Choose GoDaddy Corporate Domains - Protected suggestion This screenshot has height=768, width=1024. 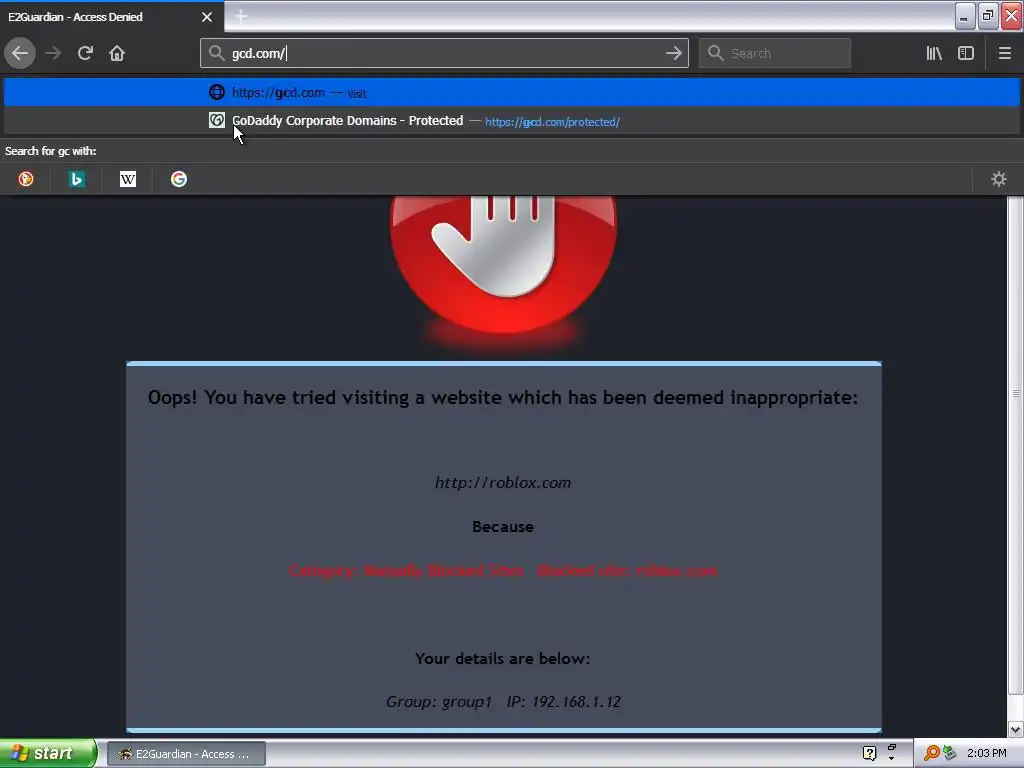[x=512, y=121]
